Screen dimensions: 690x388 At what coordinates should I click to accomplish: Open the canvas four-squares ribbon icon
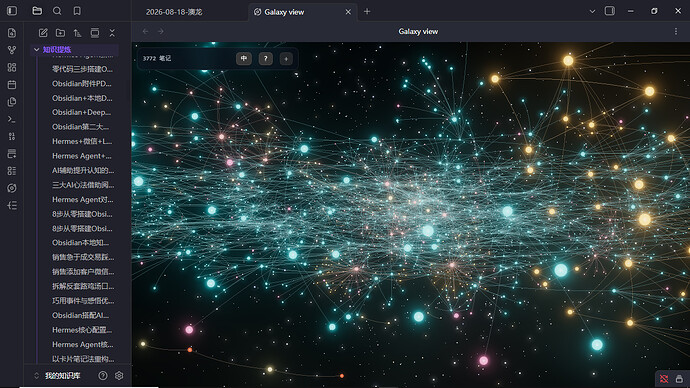[12, 67]
